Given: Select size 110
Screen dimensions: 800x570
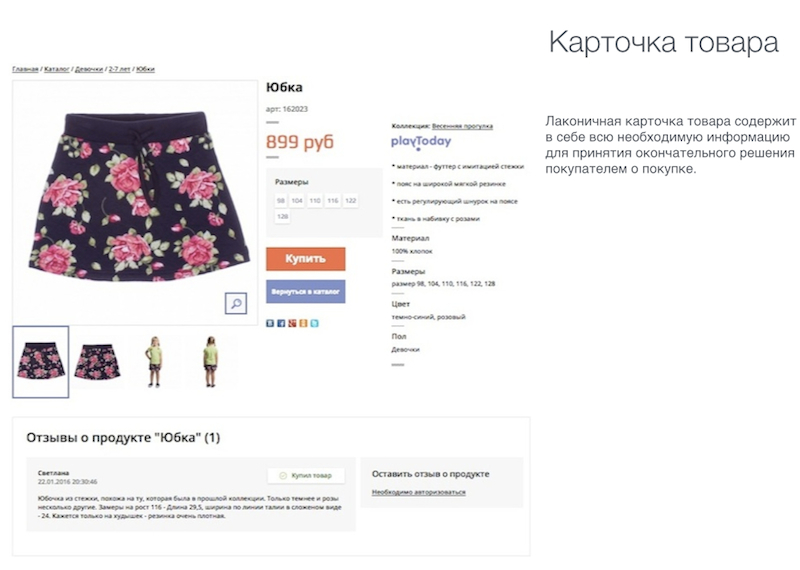Looking at the screenshot, I should 315,201.
